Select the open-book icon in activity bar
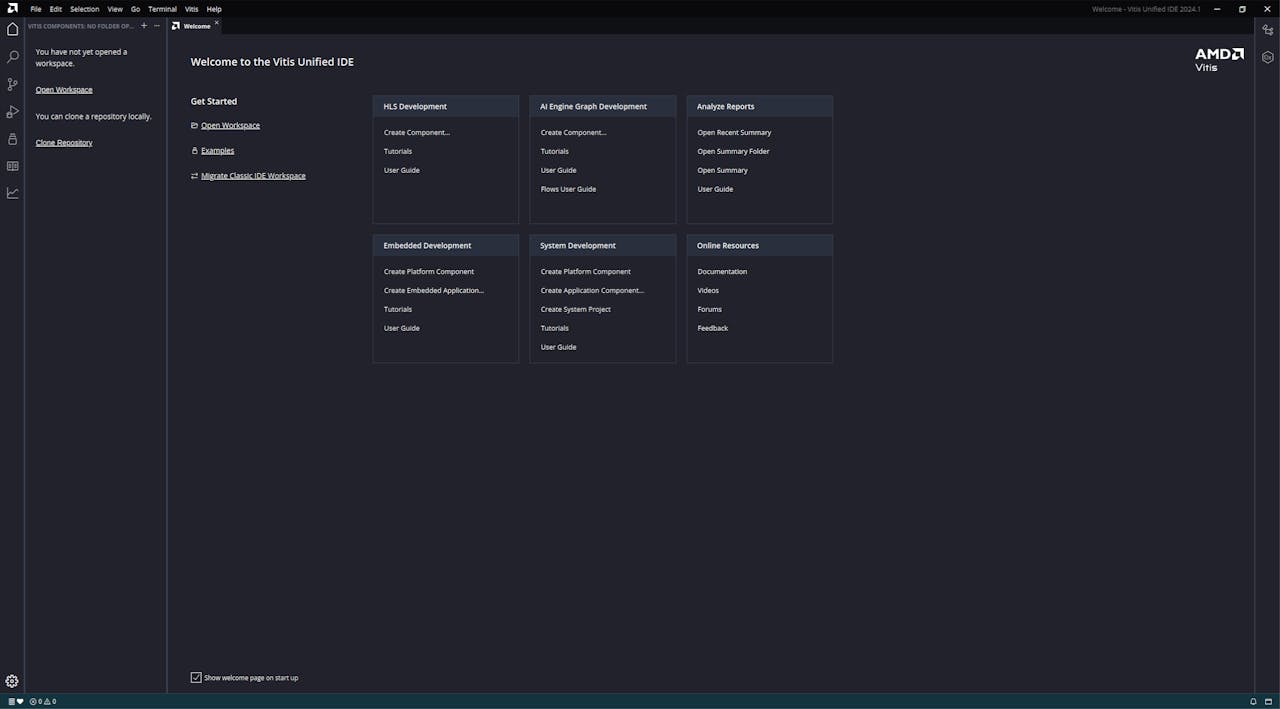 (12, 166)
